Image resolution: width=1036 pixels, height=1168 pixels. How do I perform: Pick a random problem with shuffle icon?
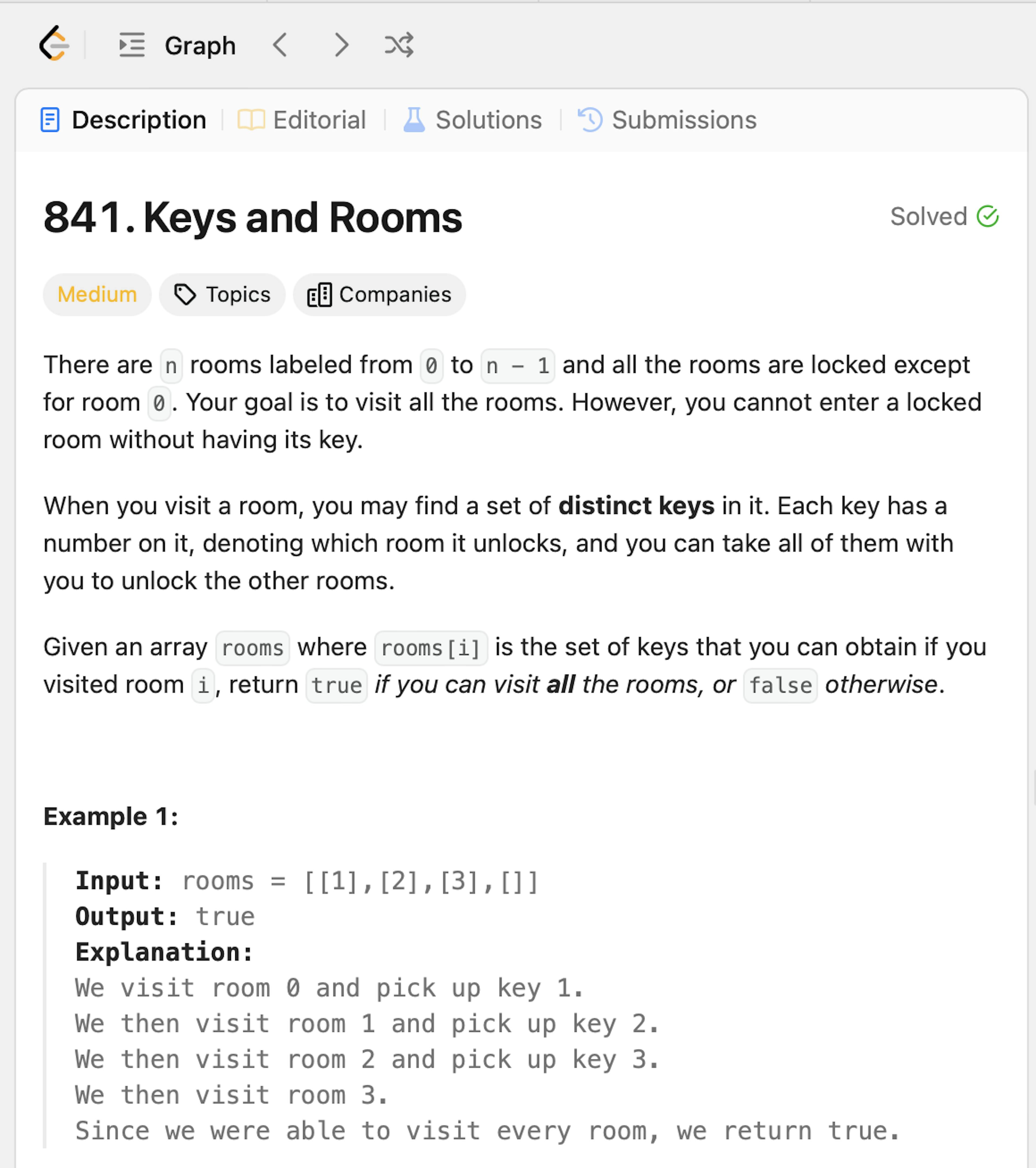[399, 45]
